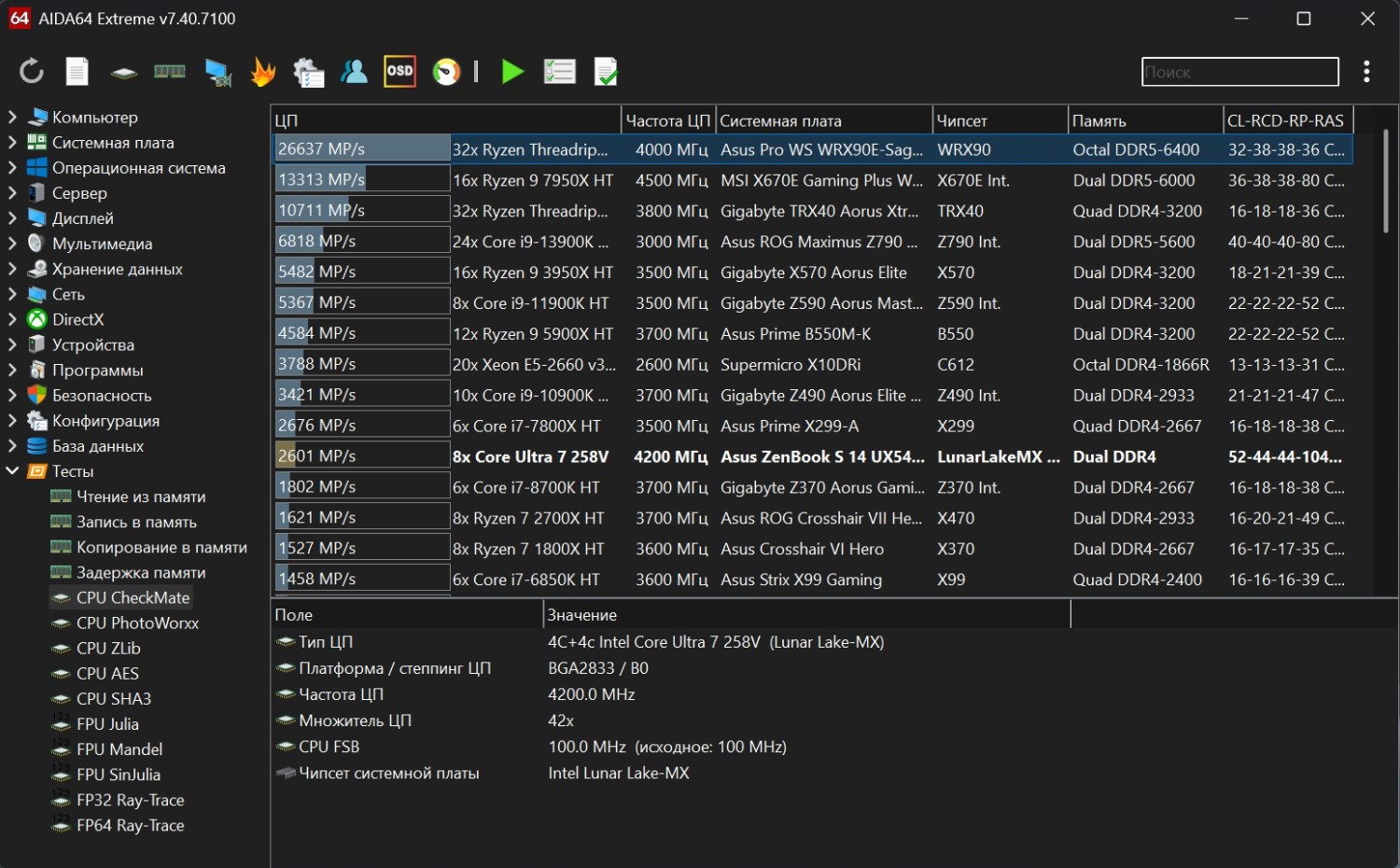Expand the Системная плата tree node
The height and width of the screenshot is (868, 1400).
click(12, 143)
